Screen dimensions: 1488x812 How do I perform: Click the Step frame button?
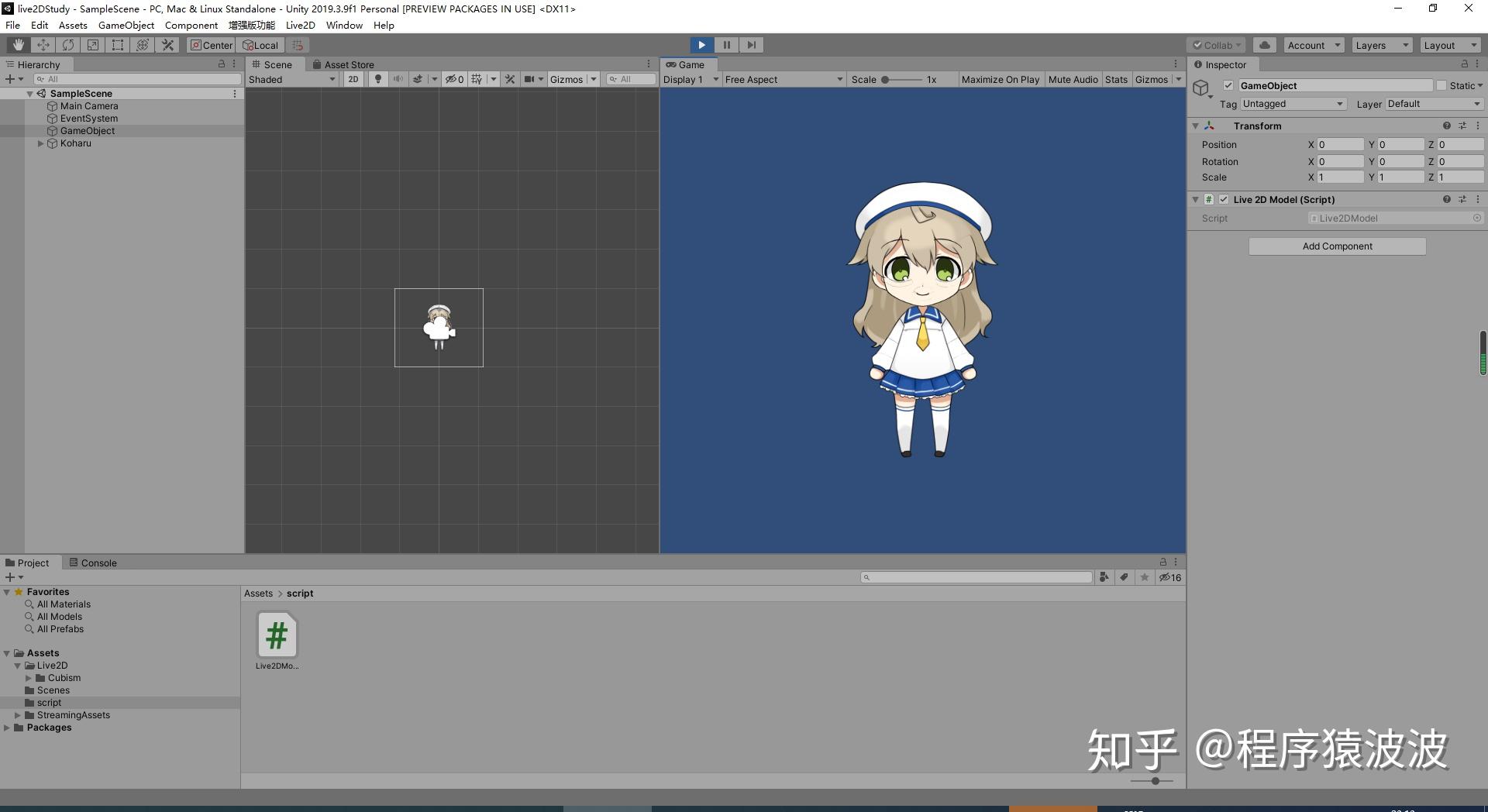[x=751, y=44]
